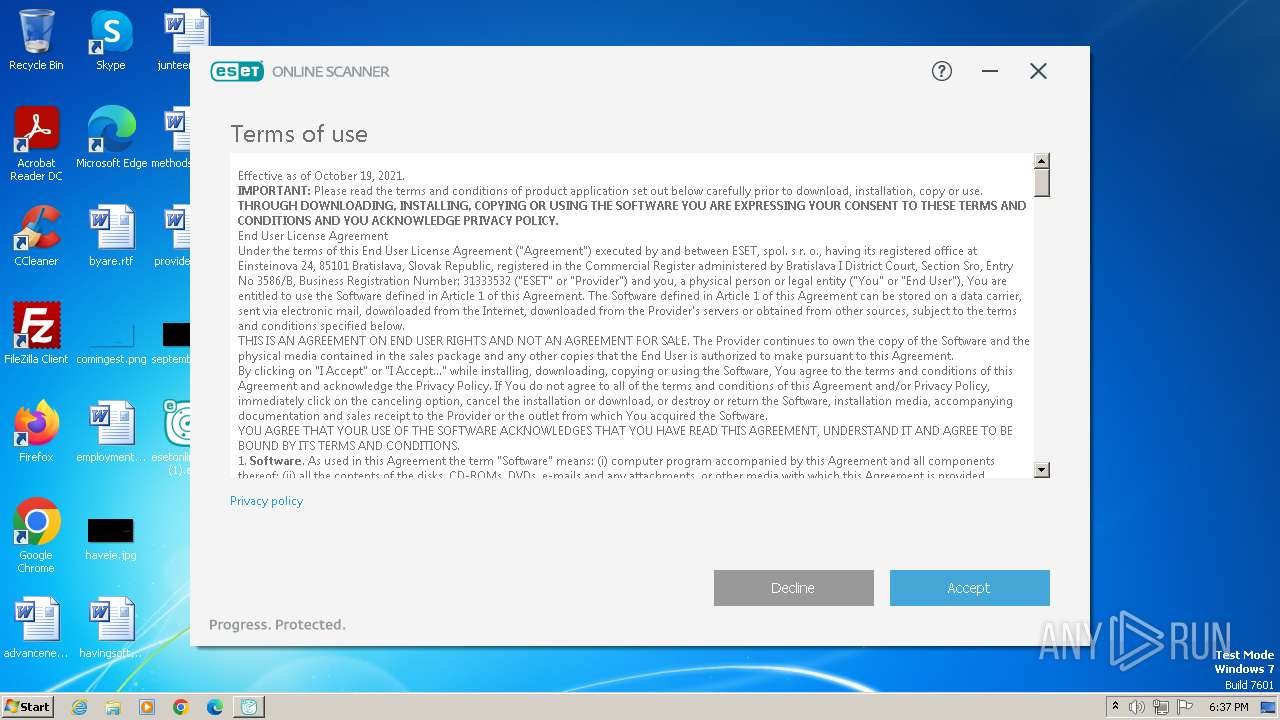1280x720 pixels.
Task: Select the Microsoft Edge desktop shortcut
Action: pos(111,138)
